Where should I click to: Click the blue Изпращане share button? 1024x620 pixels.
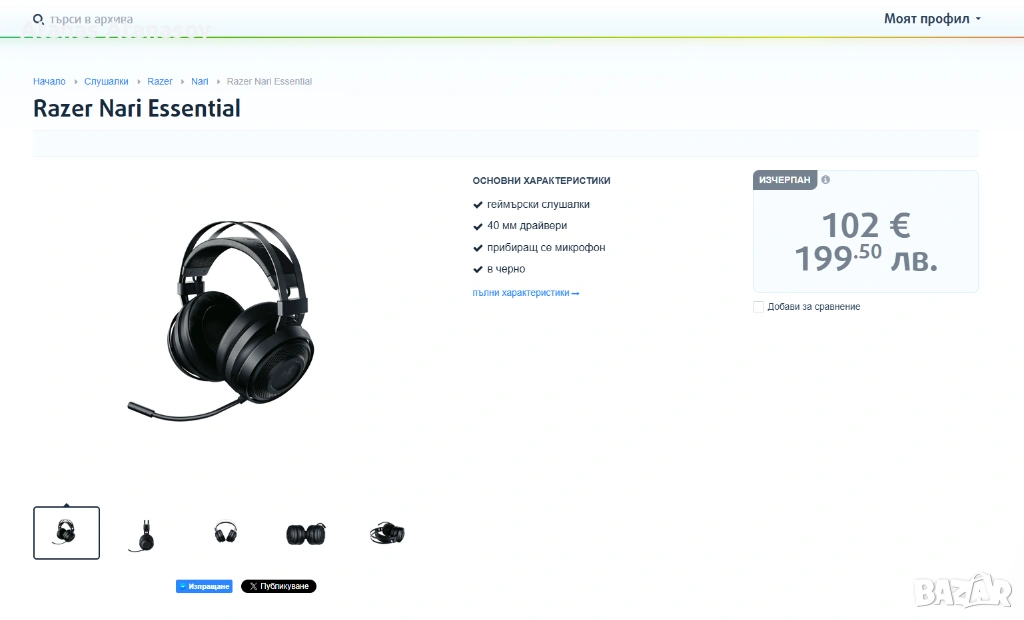pos(204,587)
